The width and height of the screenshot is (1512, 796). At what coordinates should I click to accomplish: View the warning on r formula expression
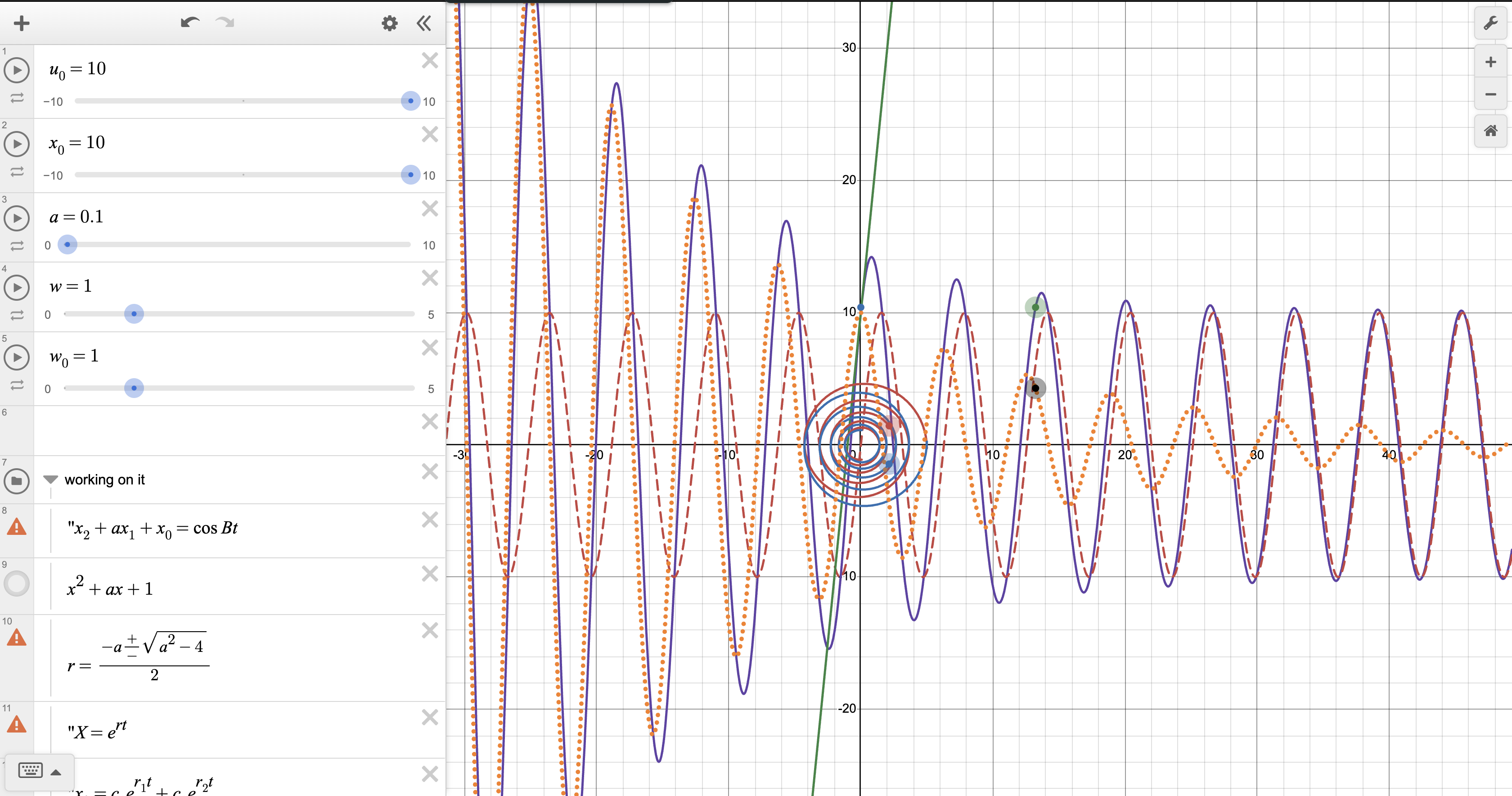(17, 638)
